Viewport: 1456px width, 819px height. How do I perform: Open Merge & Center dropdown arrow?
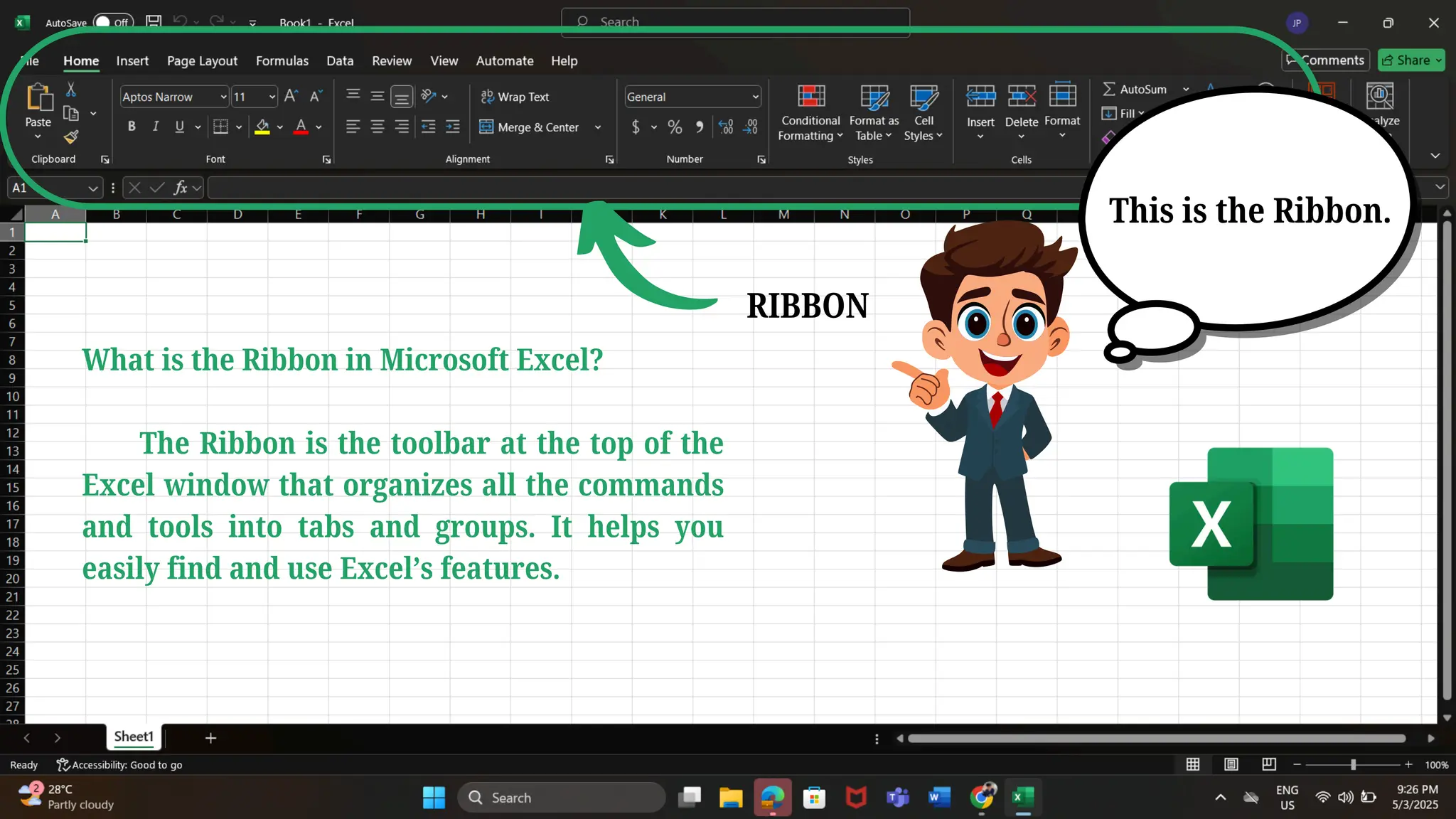[598, 127]
